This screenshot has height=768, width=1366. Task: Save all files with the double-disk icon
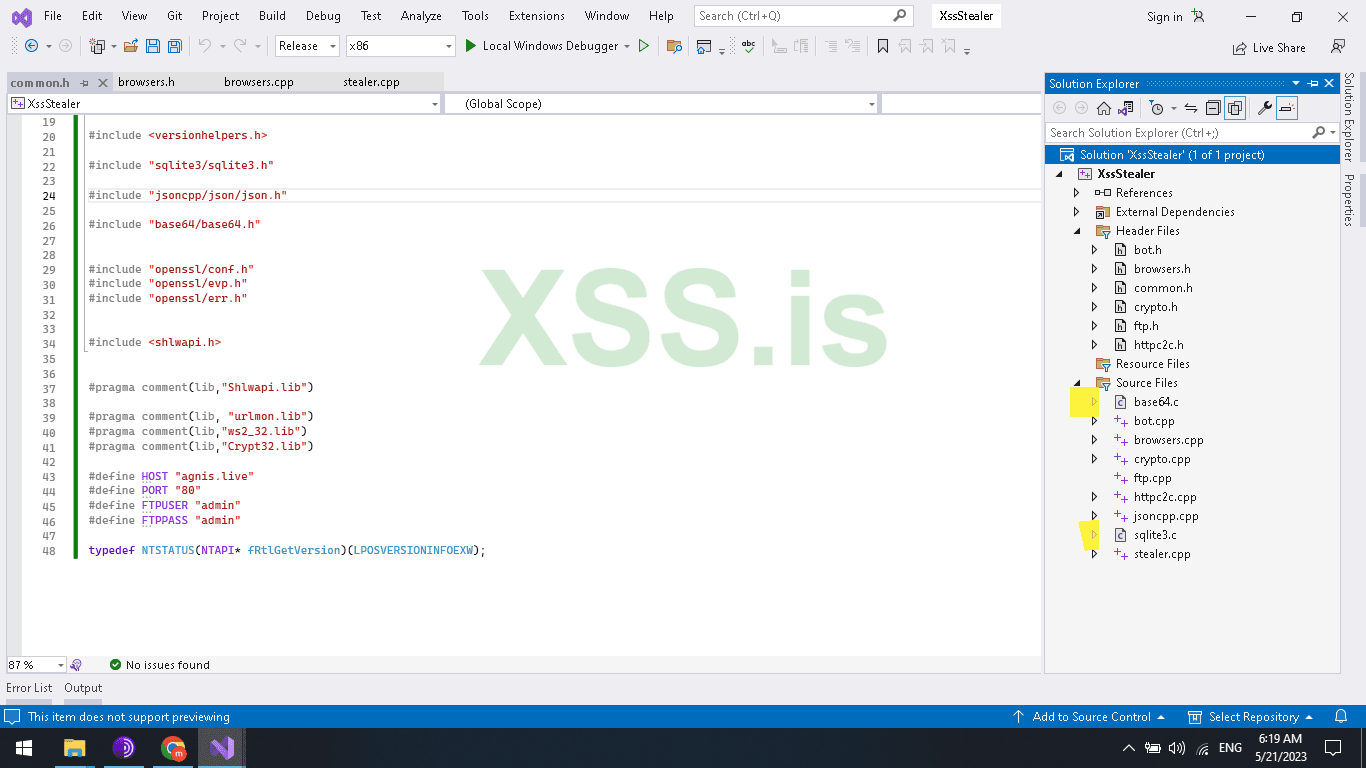click(175, 46)
